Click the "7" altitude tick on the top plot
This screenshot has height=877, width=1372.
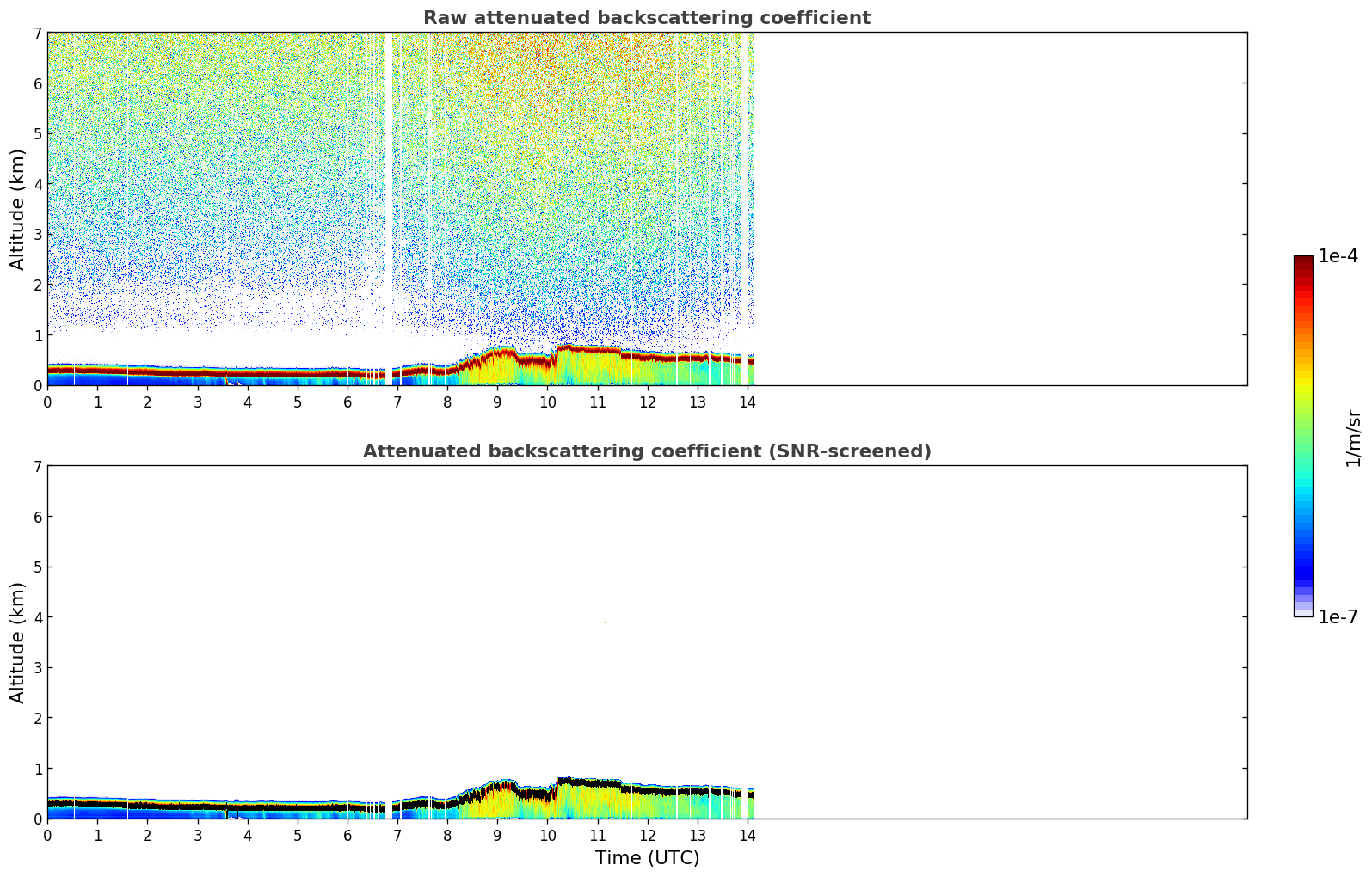(x=37, y=33)
